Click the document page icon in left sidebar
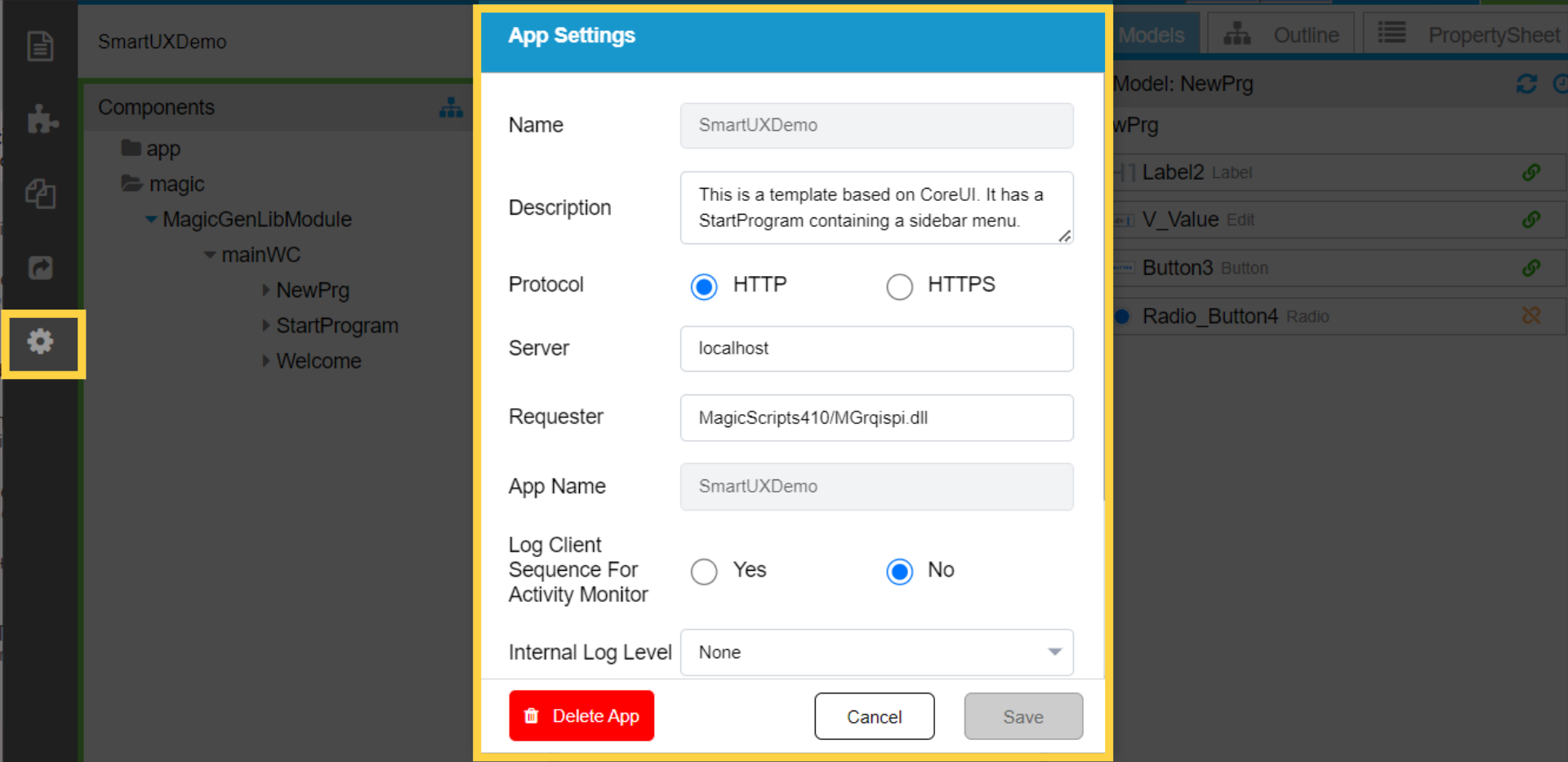 (x=40, y=46)
